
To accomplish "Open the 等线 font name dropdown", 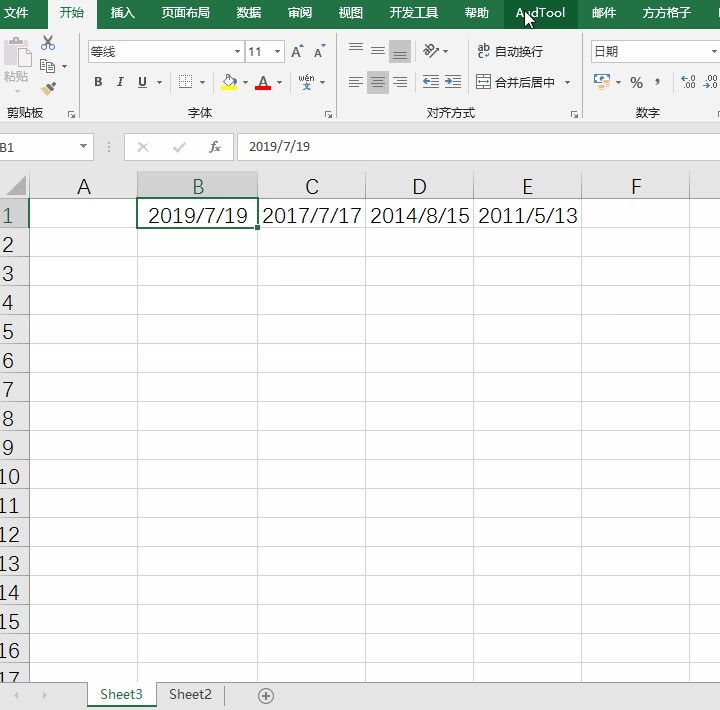I will tap(237, 51).
